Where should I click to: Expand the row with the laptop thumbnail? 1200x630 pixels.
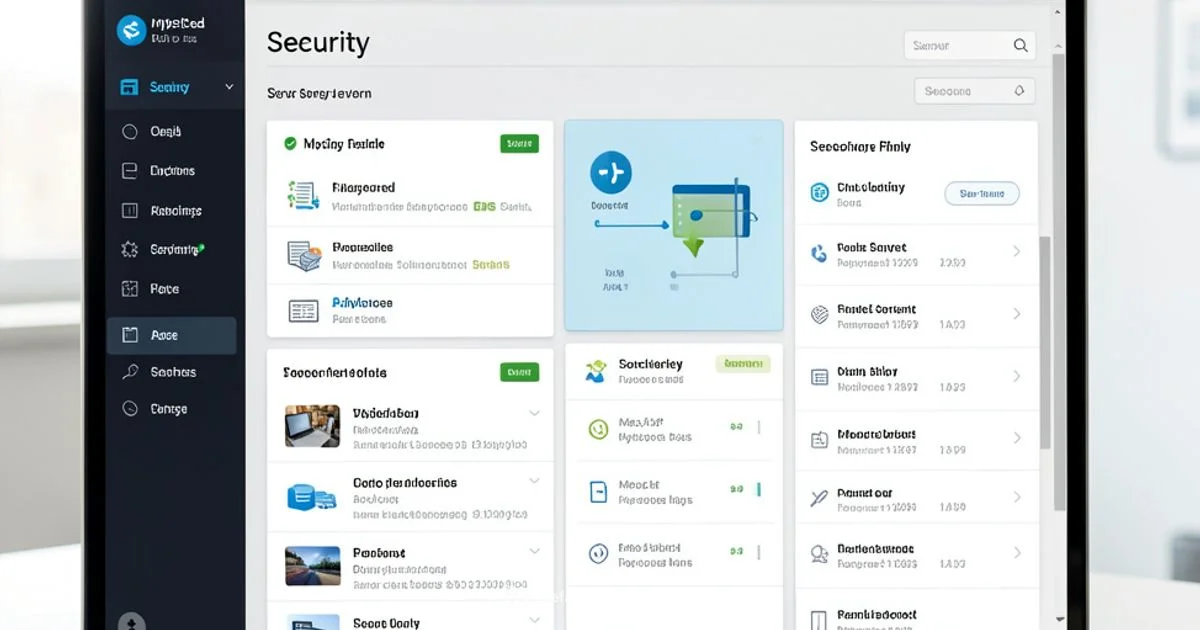point(534,413)
